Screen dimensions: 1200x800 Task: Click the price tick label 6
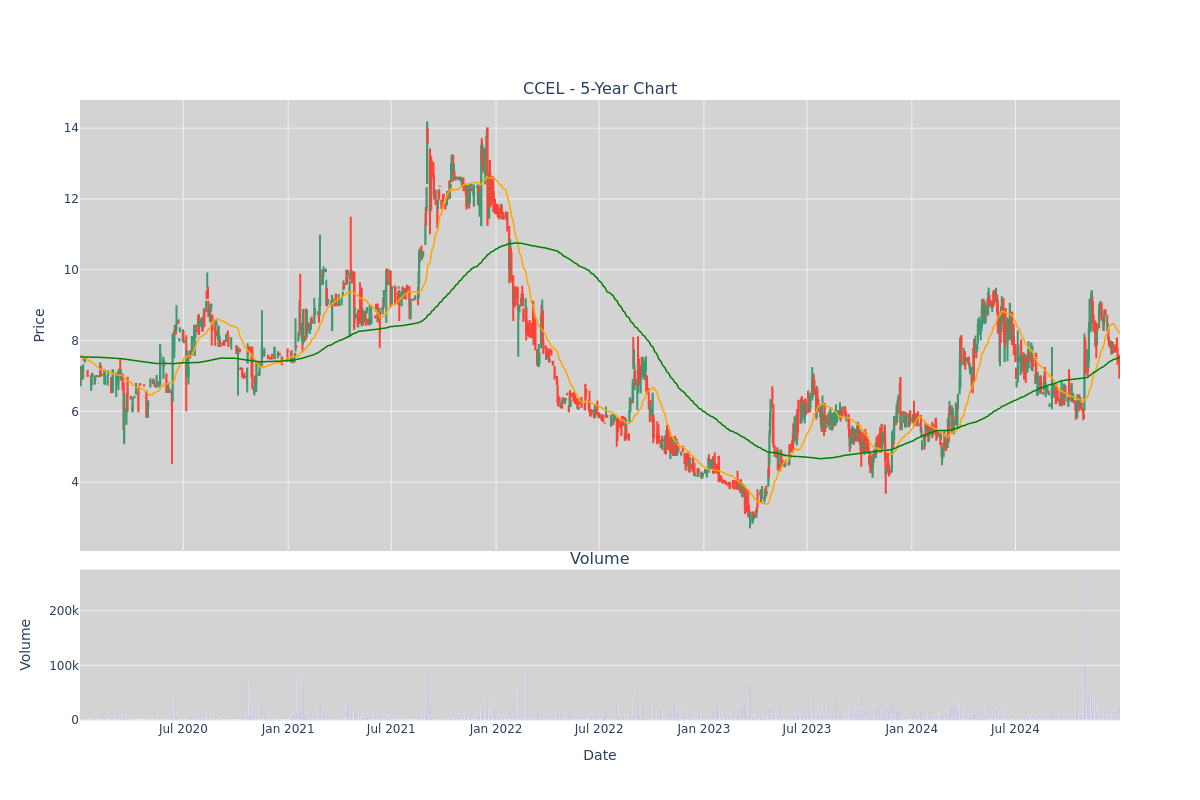(75, 412)
